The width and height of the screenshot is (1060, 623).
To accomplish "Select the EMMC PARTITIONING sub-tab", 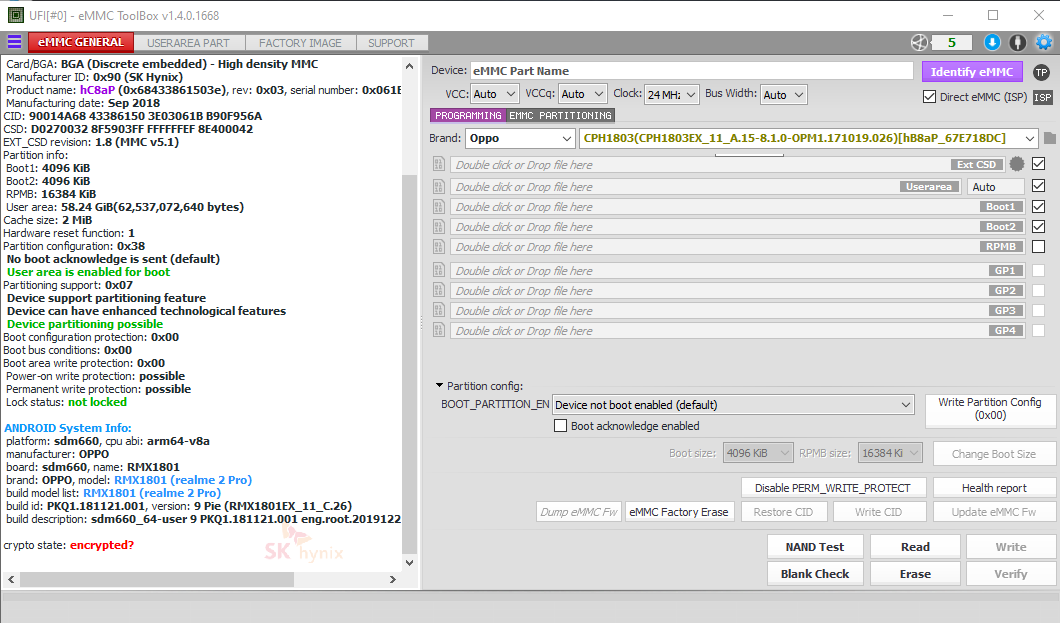I will (x=560, y=116).
